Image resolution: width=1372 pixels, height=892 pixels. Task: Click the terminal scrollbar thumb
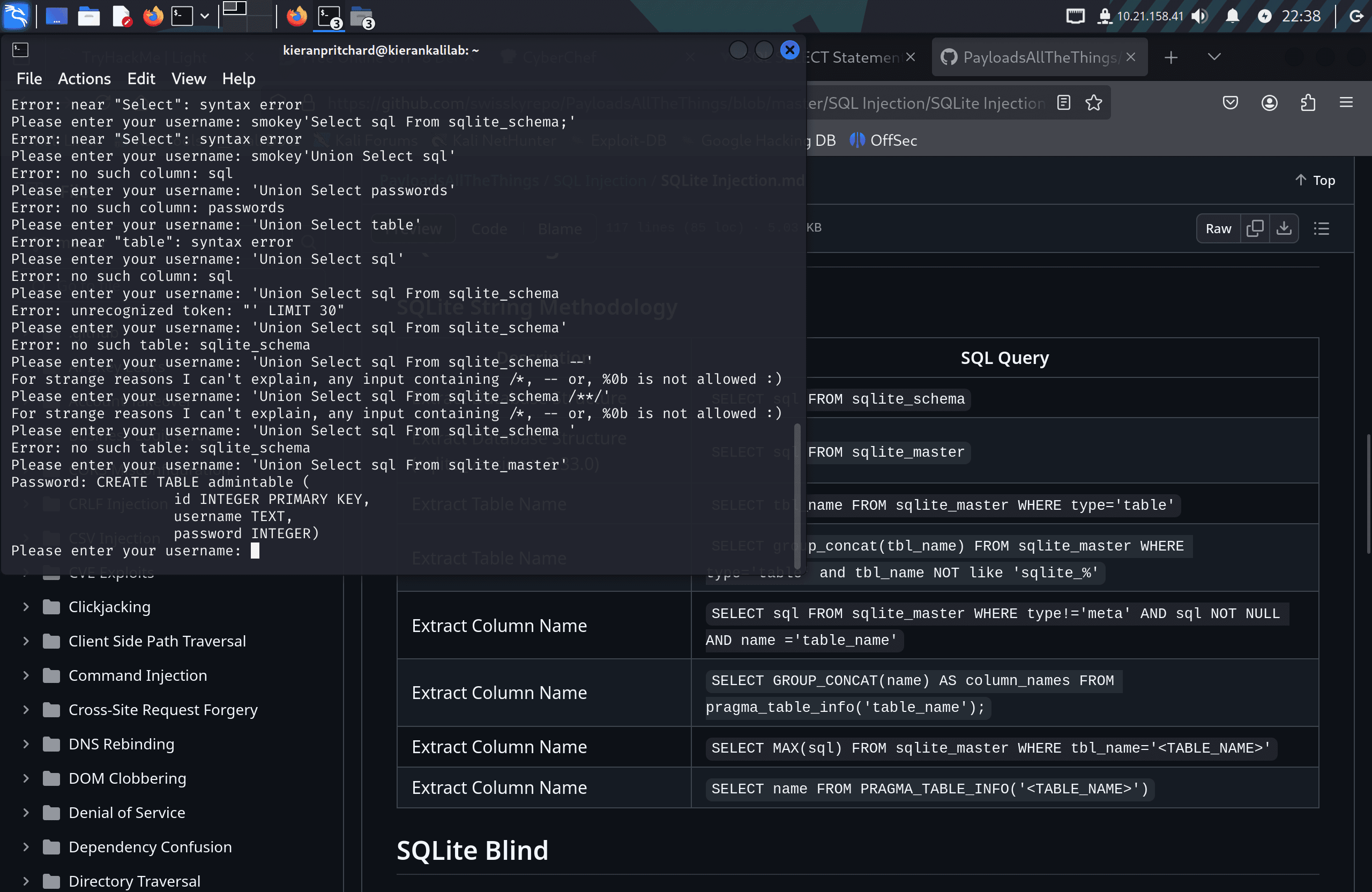797,496
